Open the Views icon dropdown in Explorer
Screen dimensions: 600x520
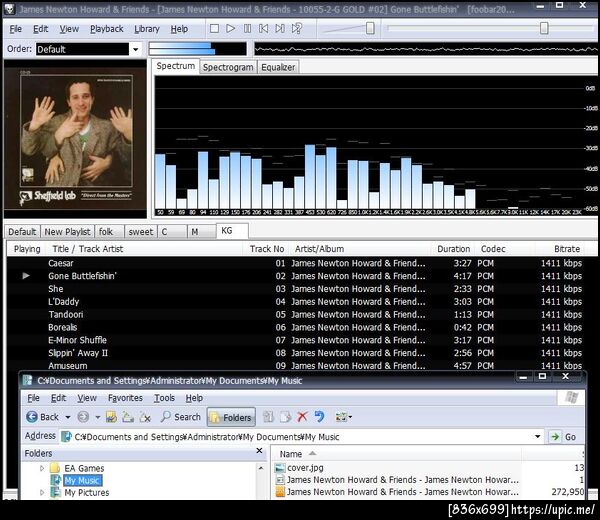click(343, 417)
